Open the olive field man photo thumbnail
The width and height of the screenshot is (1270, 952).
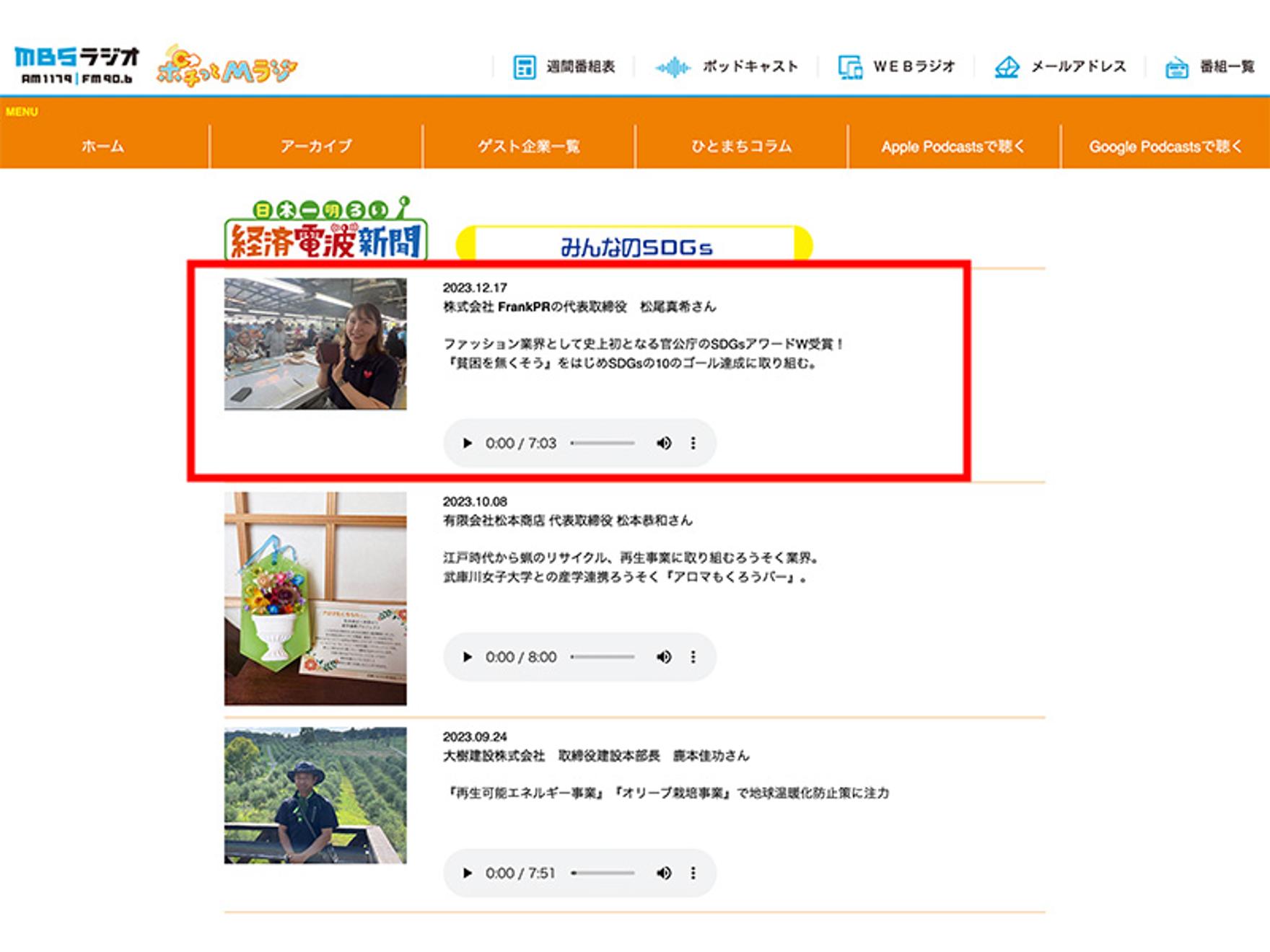point(315,795)
